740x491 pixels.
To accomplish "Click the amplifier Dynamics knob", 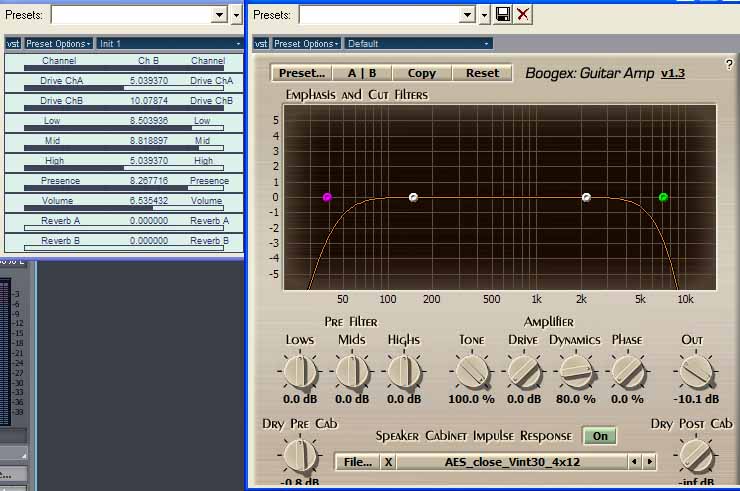I will click(575, 371).
